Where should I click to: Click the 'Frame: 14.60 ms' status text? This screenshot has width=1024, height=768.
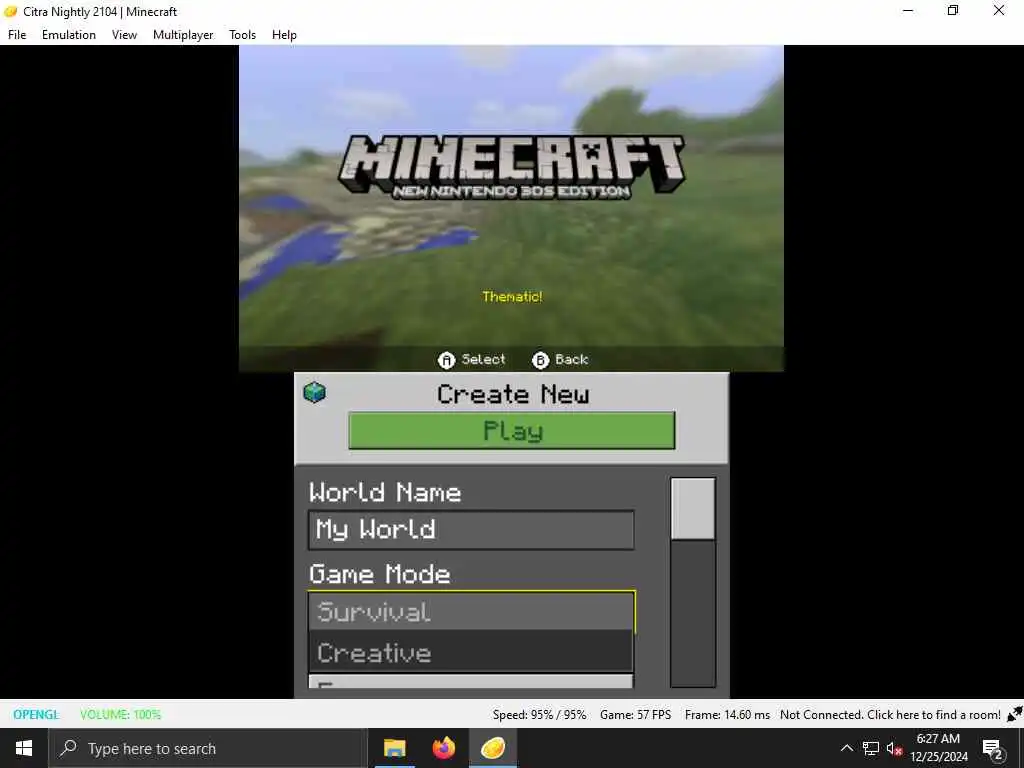click(727, 714)
